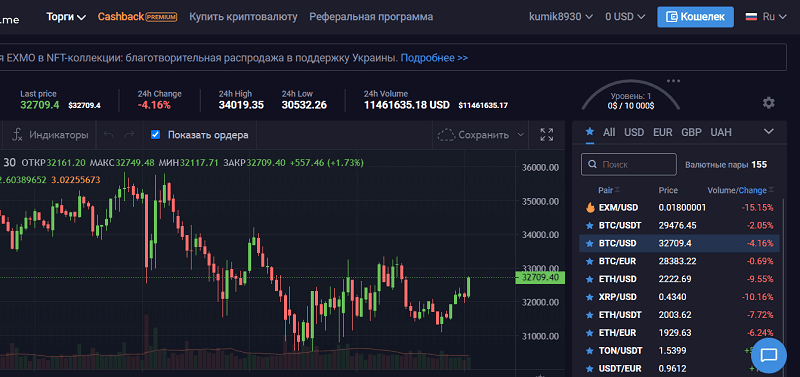
Task: Switch to the GBP pairs tab
Action: tap(691, 132)
